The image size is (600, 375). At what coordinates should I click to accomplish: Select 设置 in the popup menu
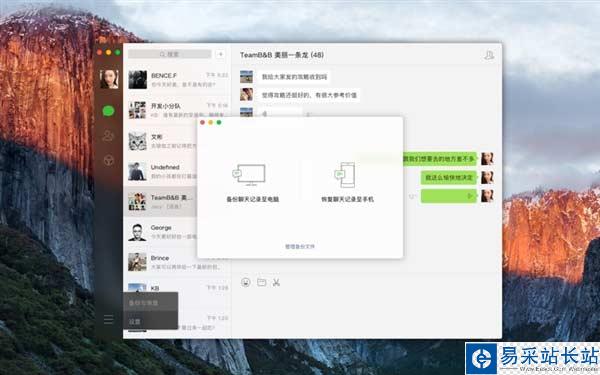click(x=150, y=321)
